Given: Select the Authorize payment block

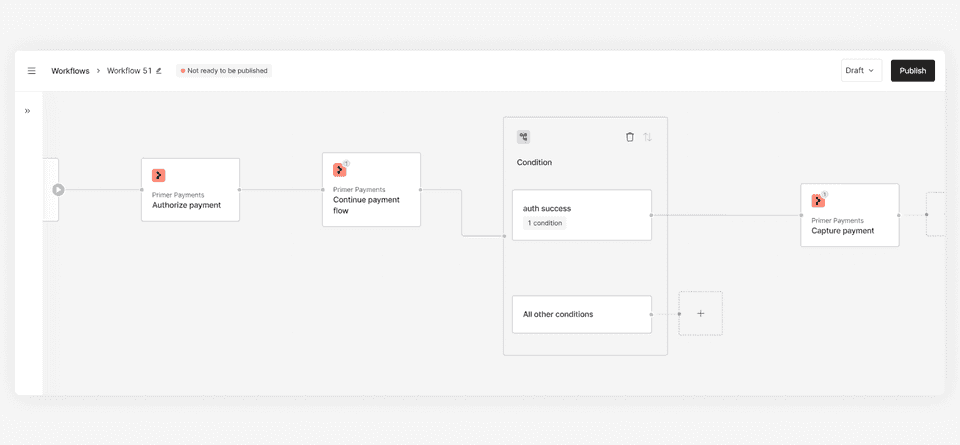Looking at the screenshot, I should [190, 190].
